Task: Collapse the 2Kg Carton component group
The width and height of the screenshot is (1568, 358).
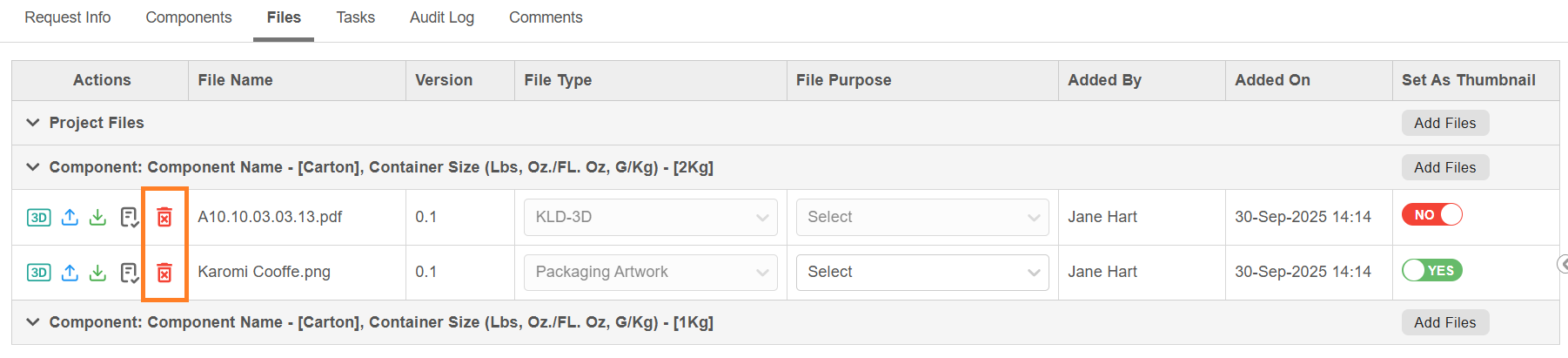Action: click(33, 167)
